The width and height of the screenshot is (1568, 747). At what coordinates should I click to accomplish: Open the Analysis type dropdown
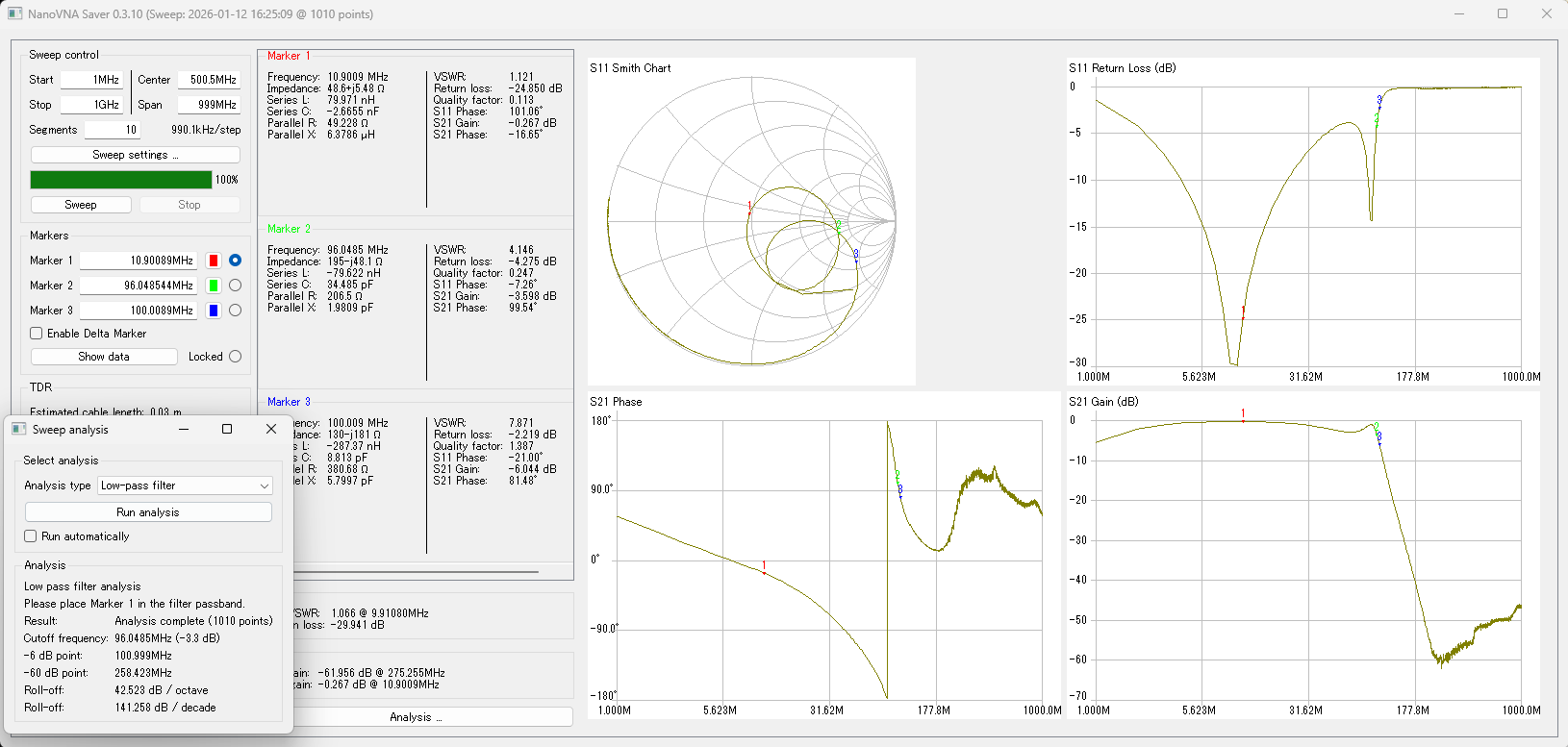pyautogui.click(x=185, y=486)
